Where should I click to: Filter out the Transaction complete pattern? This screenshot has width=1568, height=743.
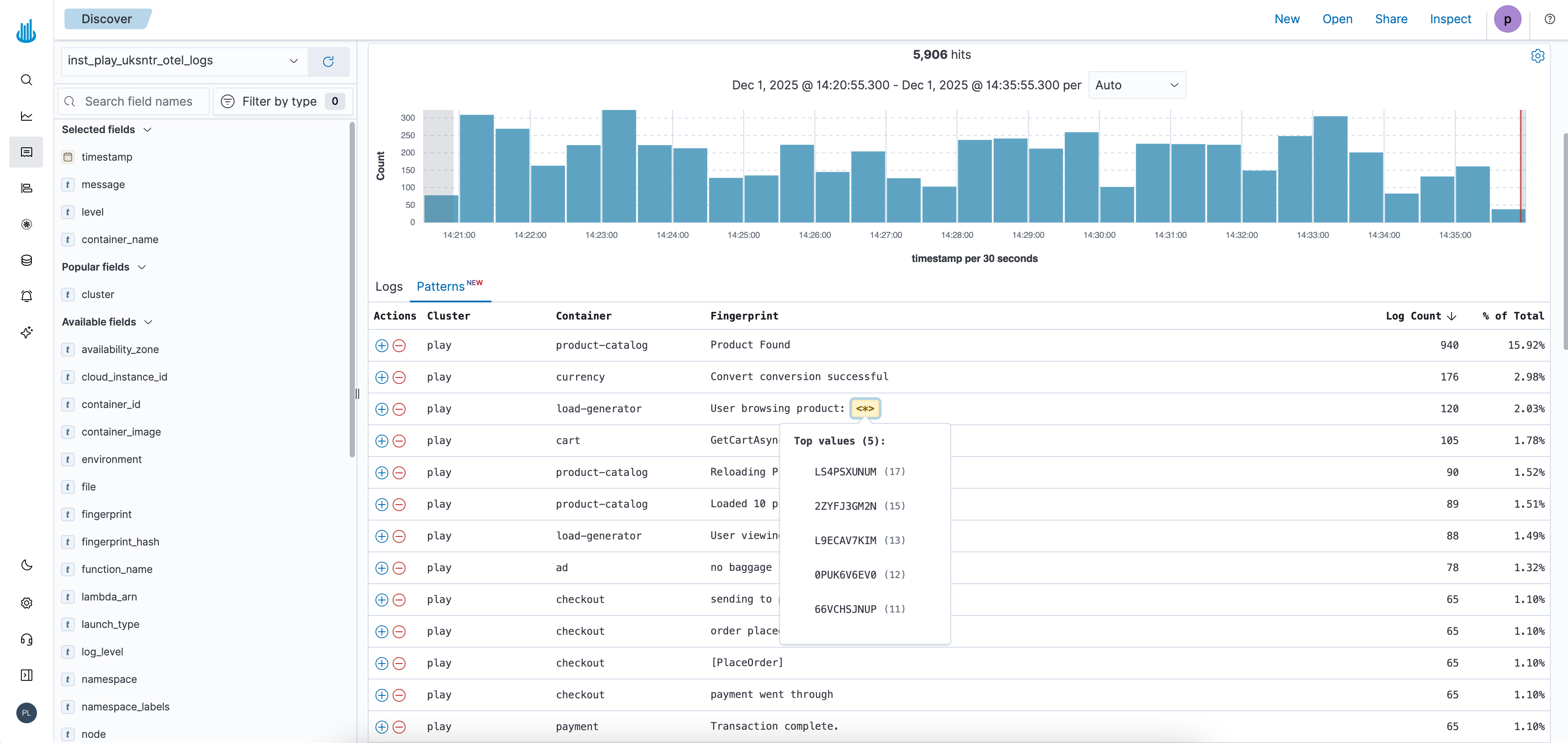[x=400, y=727]
